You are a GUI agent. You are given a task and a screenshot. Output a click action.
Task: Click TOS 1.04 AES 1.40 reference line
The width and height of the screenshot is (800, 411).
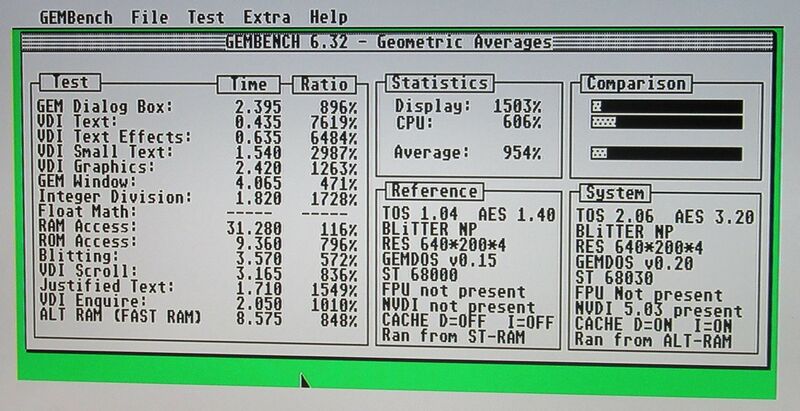(469, 214)
